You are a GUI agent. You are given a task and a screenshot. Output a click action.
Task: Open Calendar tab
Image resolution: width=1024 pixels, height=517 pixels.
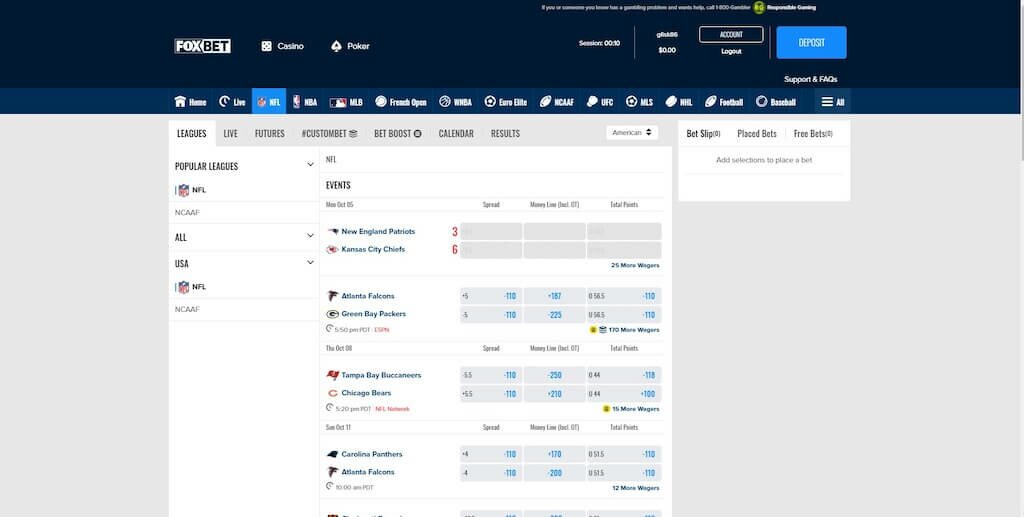pos(456,133)
